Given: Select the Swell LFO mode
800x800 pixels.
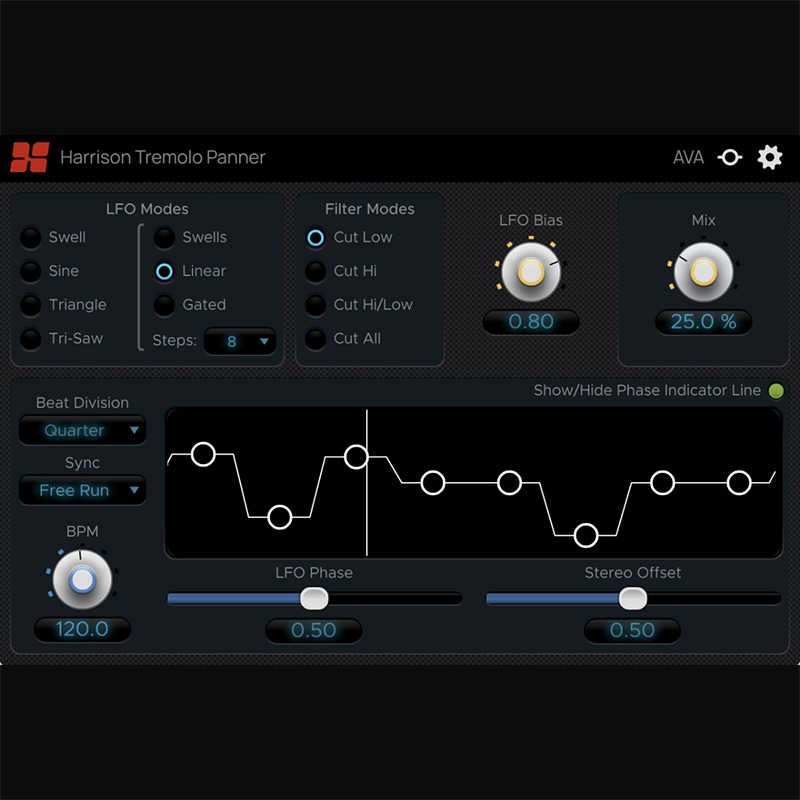Looking at the screenshot, I should tap(31, 238).
